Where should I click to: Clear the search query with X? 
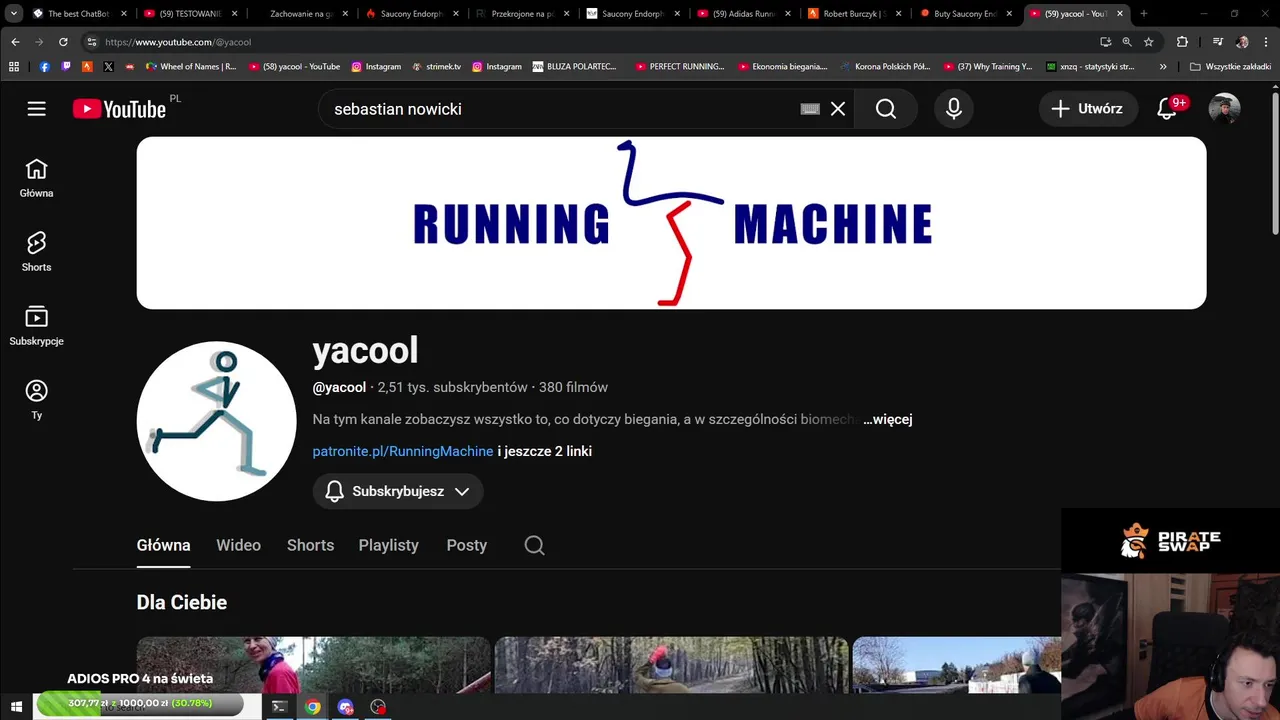tap(838, 109)
